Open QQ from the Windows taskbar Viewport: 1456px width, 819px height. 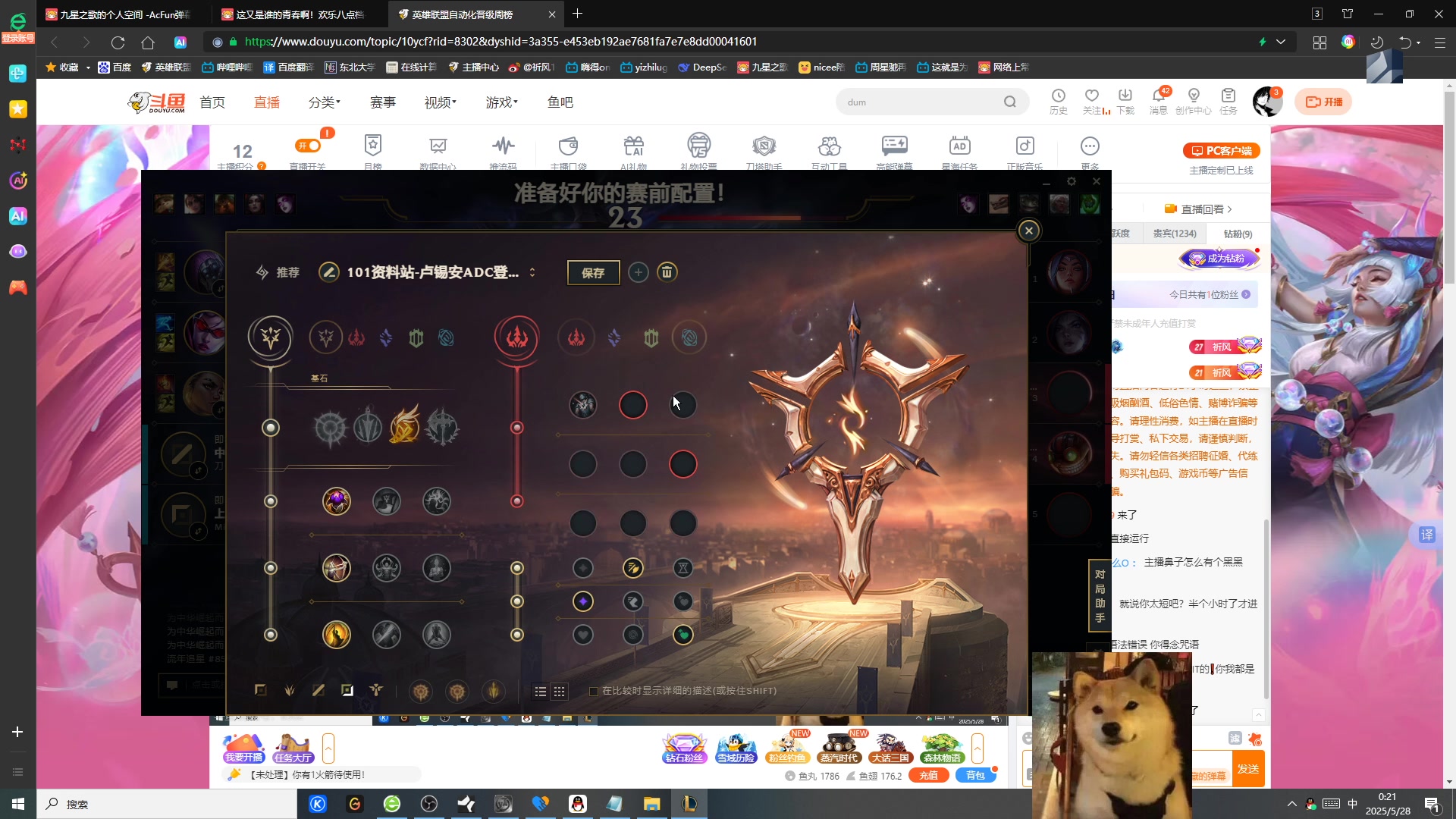coord(577,804)
